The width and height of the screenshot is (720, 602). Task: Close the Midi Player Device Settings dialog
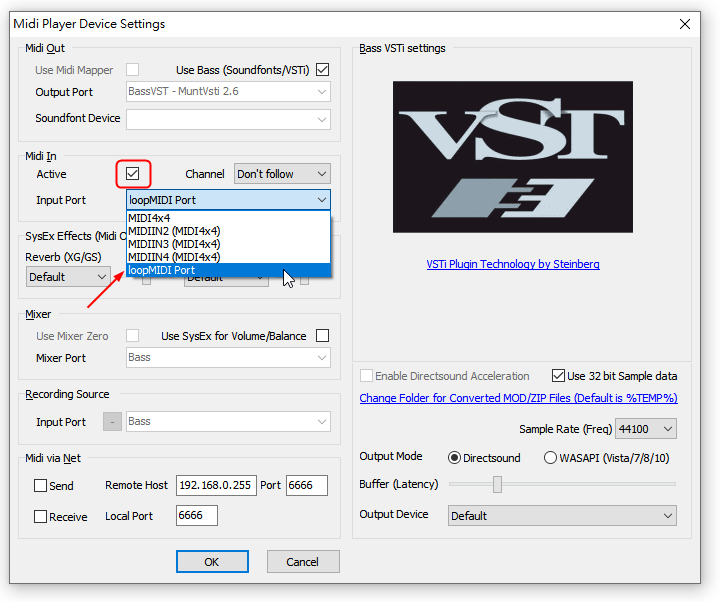click(685, 24)
